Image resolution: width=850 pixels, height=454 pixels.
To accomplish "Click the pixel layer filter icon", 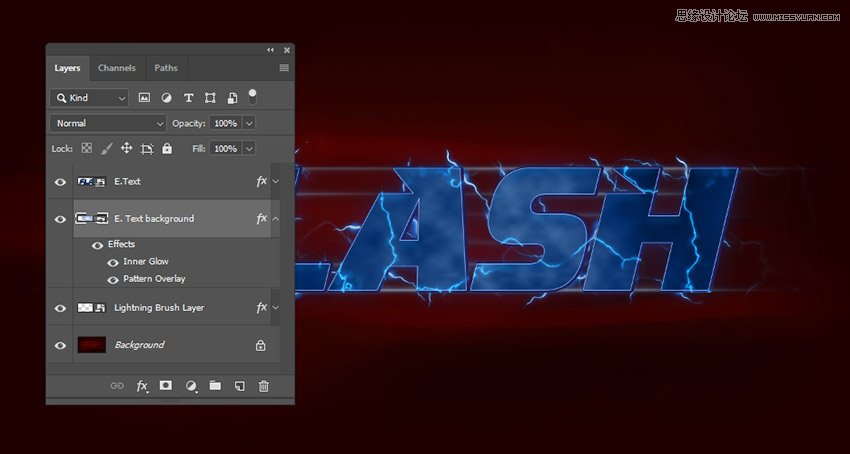I will [144, 98].
